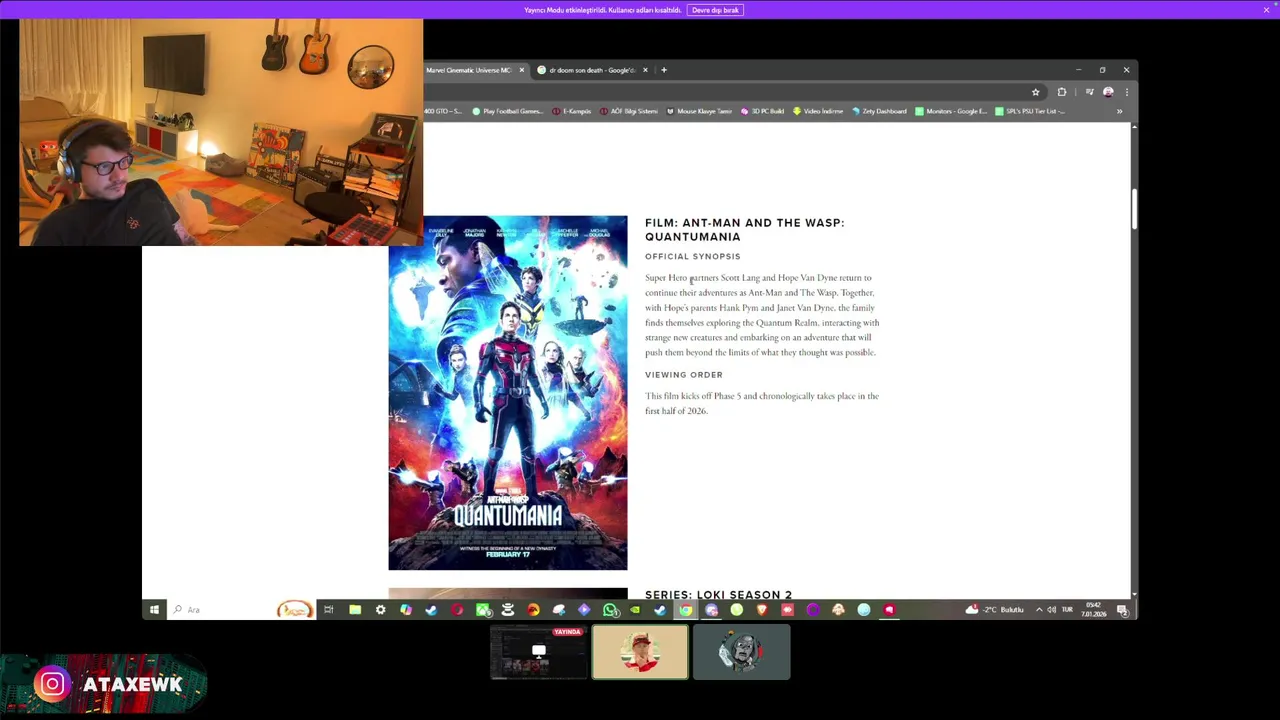
Task: Open Chrome from the taskbar
Action: click(x=686, y=609)
